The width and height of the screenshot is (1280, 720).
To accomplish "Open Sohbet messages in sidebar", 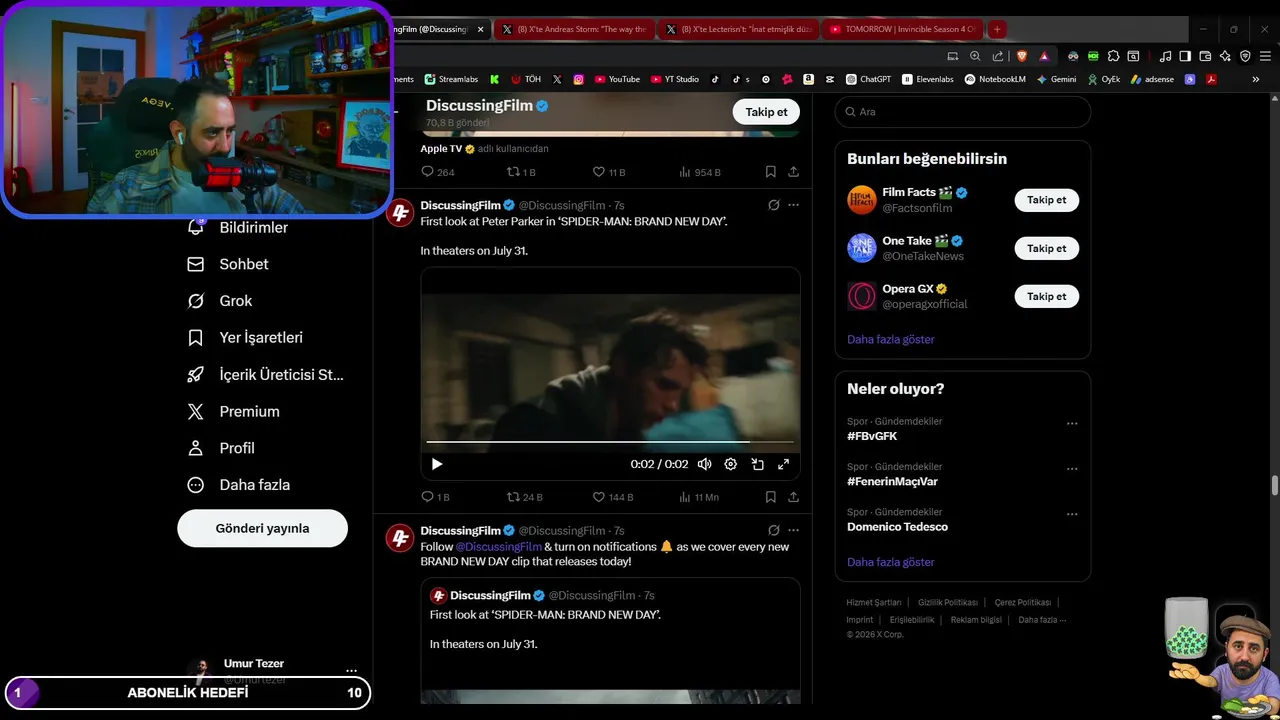I will (228, 264).
